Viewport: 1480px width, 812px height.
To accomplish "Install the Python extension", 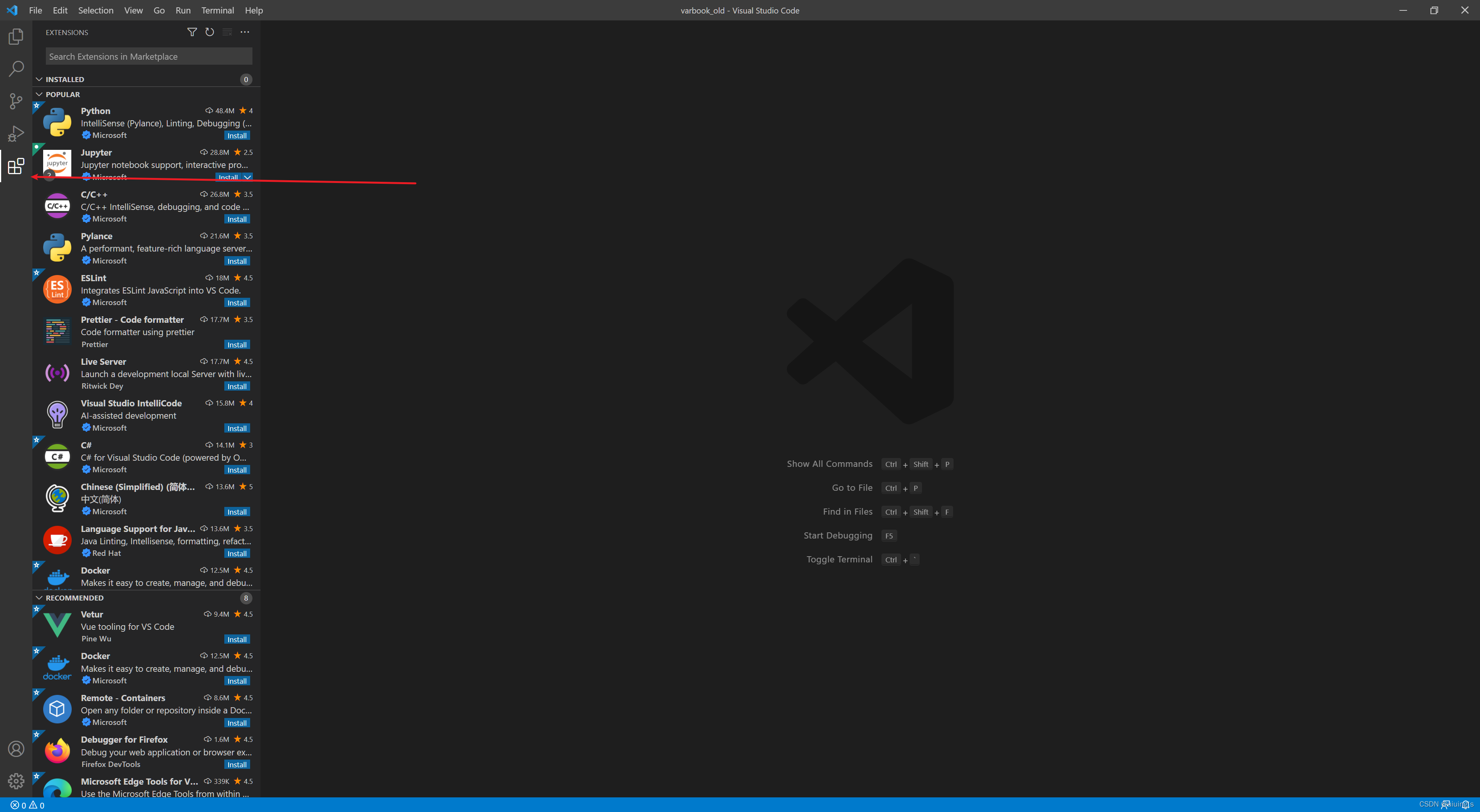I will 237,136.
